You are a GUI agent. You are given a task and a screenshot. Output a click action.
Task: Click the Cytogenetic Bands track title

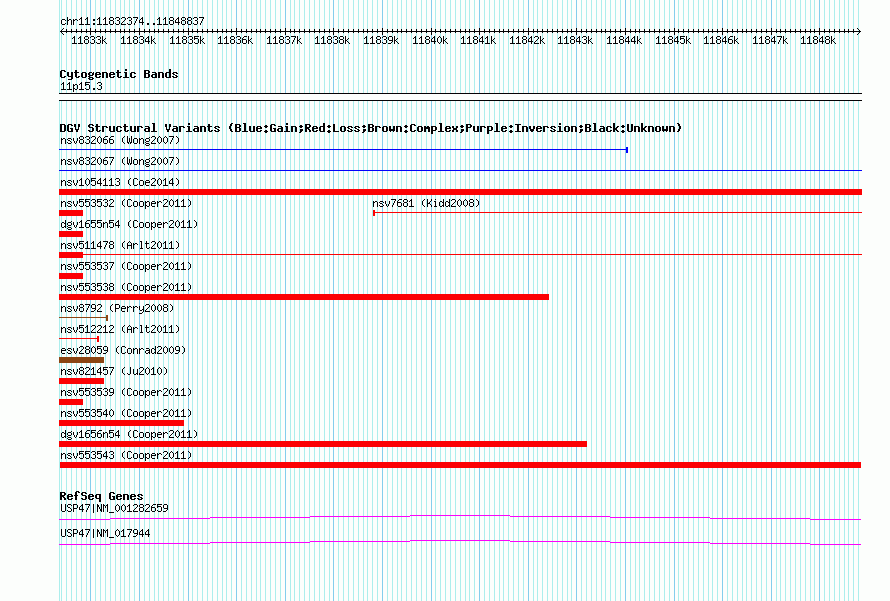click(x=119, y=74)
